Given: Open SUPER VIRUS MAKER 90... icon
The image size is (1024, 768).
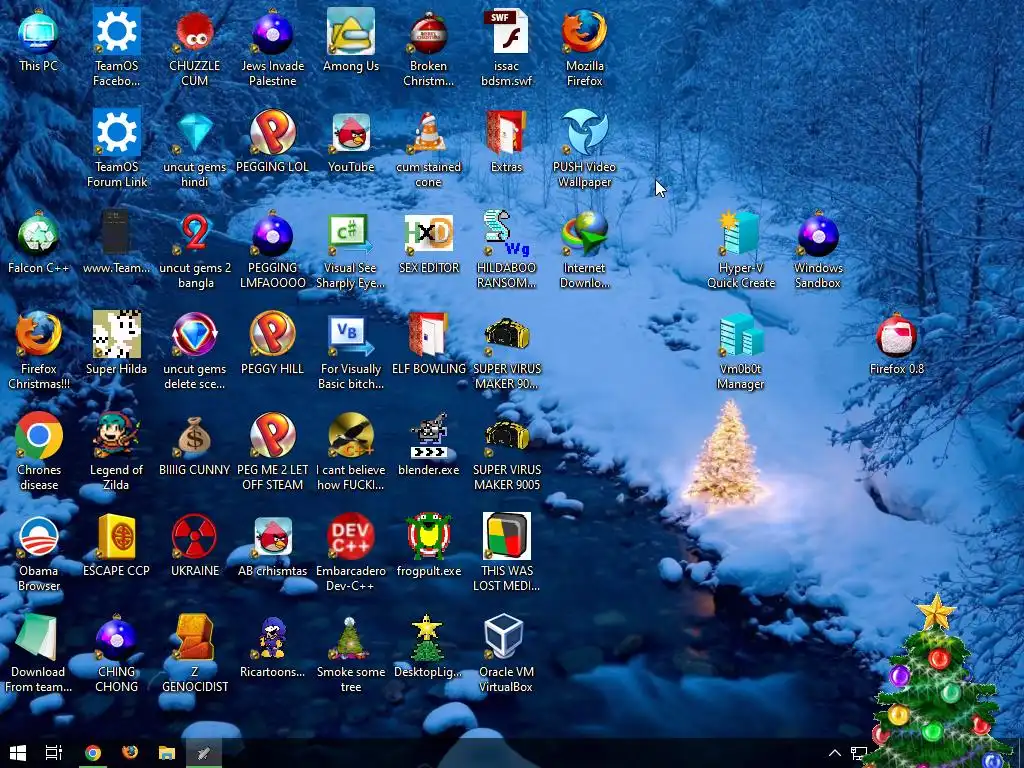Looking at the screenshot, I should [506, 334].
